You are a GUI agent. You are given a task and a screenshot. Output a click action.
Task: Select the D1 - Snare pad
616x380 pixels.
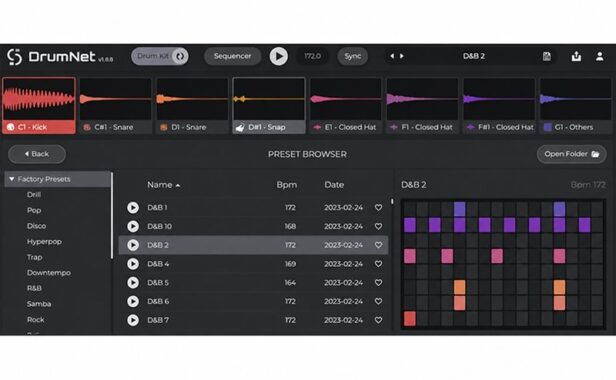point(192,106)
